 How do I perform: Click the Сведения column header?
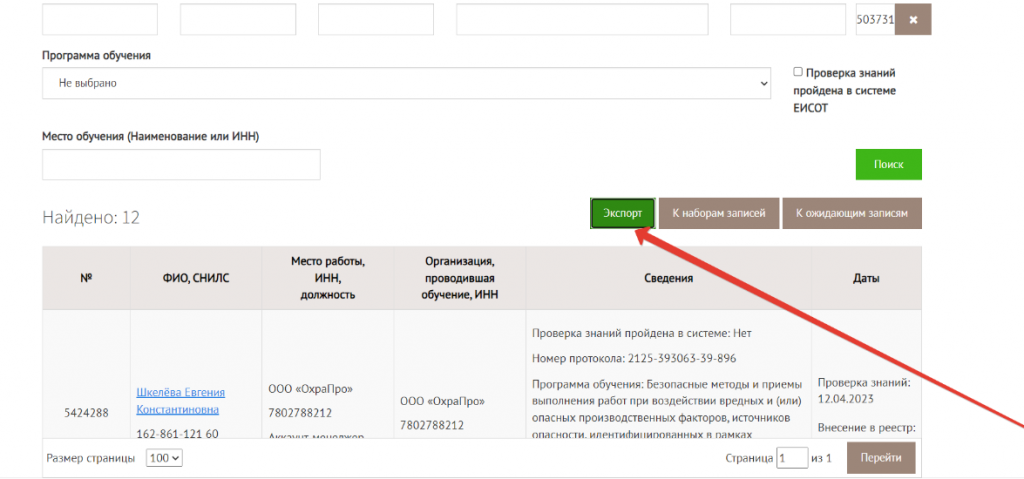(668, 278)
